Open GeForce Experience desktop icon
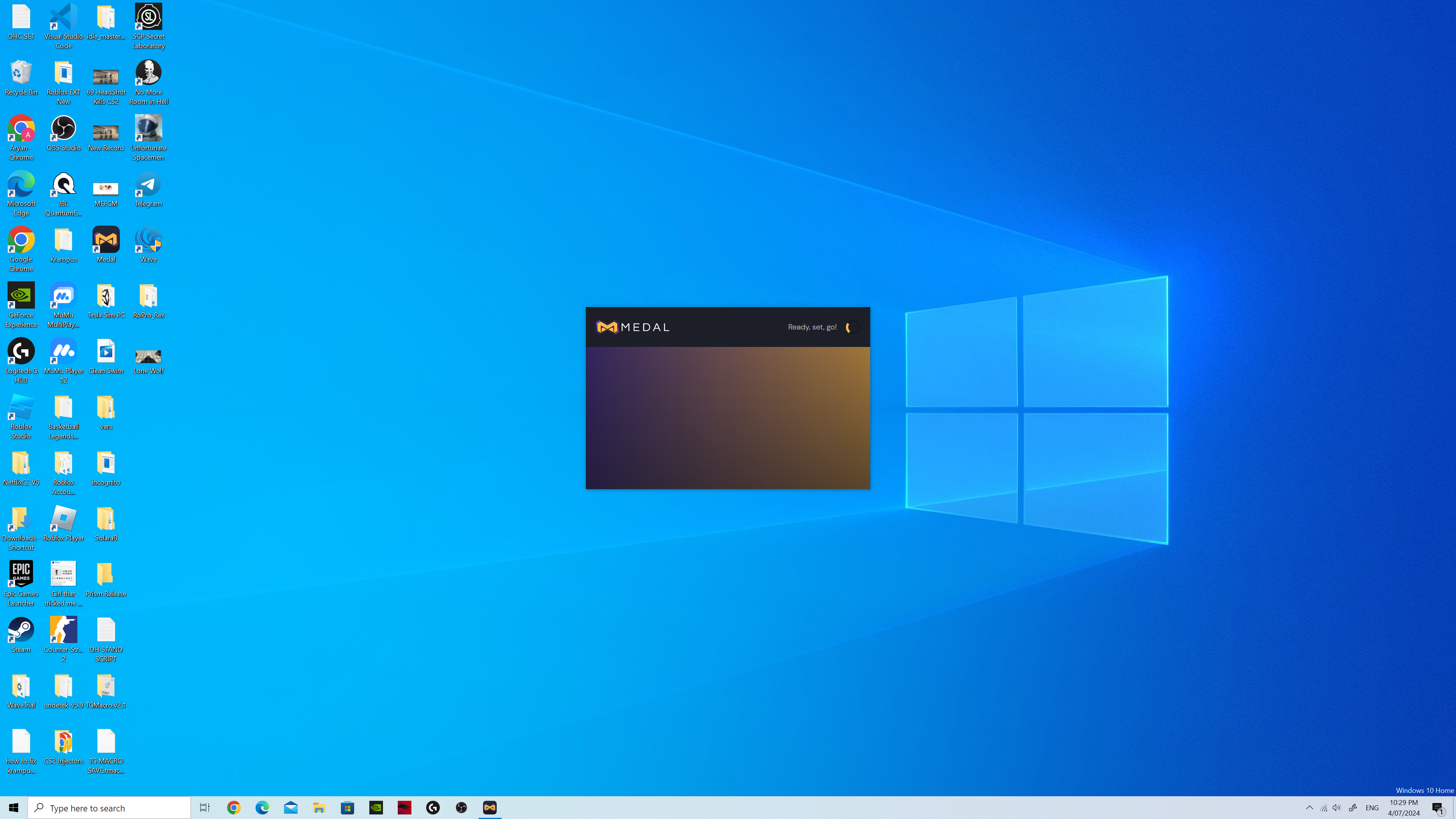 coord(21,296)
